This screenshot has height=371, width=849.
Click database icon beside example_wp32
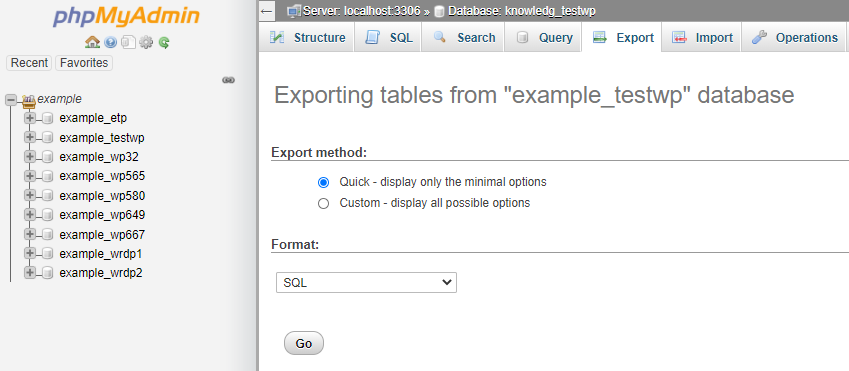coord(48,157)
